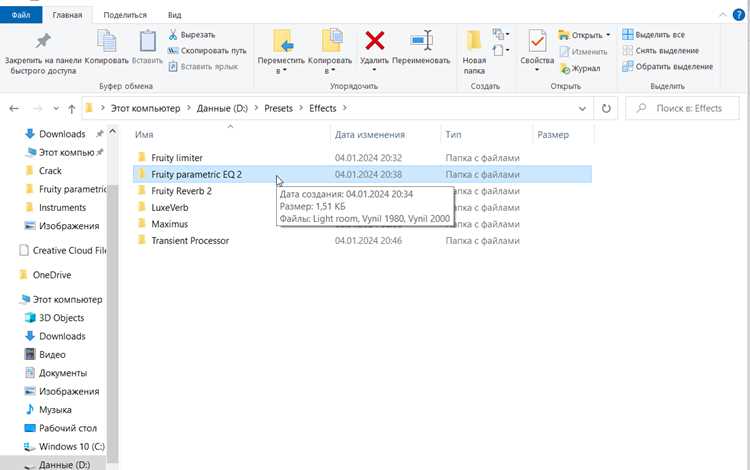Click the Поиск в: Effects search box
The image size is (750, 470).
point(682,109)
